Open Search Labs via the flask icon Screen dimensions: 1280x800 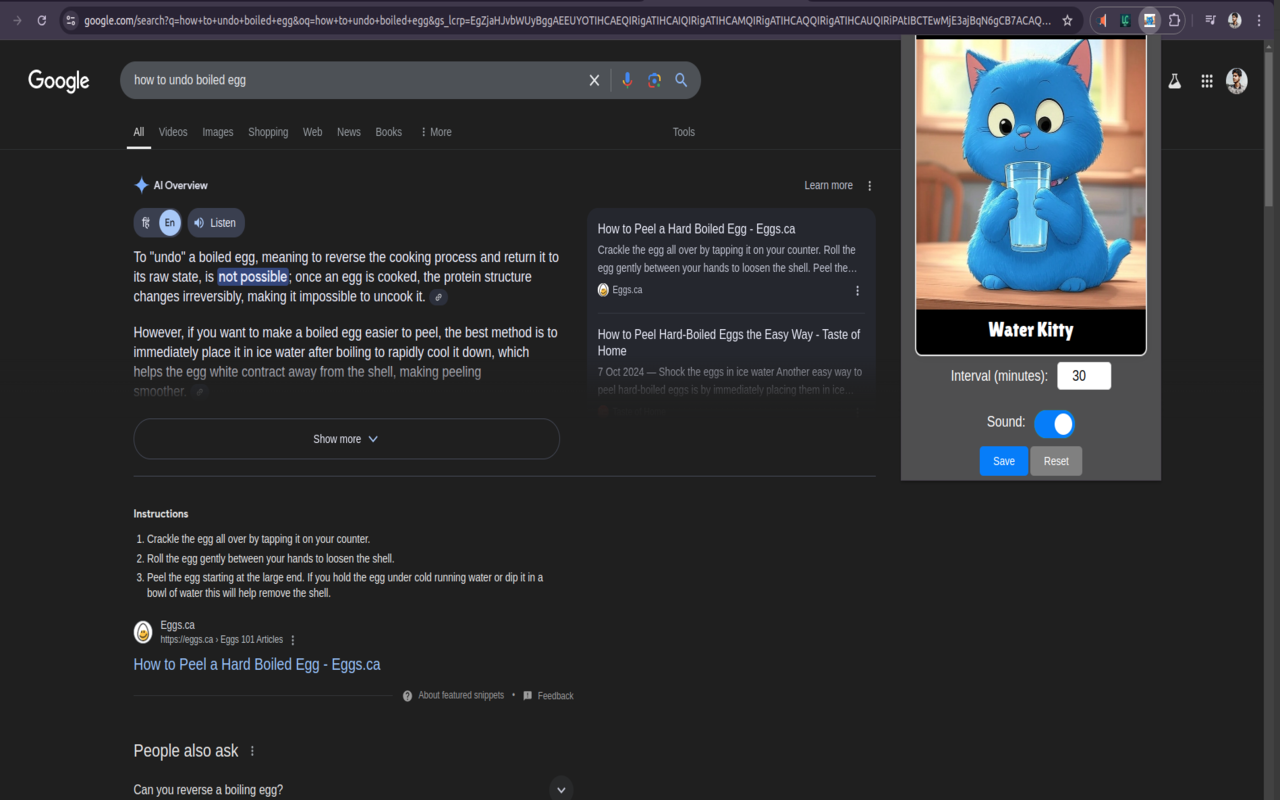pyautogui.click(x=1174, y=80)
